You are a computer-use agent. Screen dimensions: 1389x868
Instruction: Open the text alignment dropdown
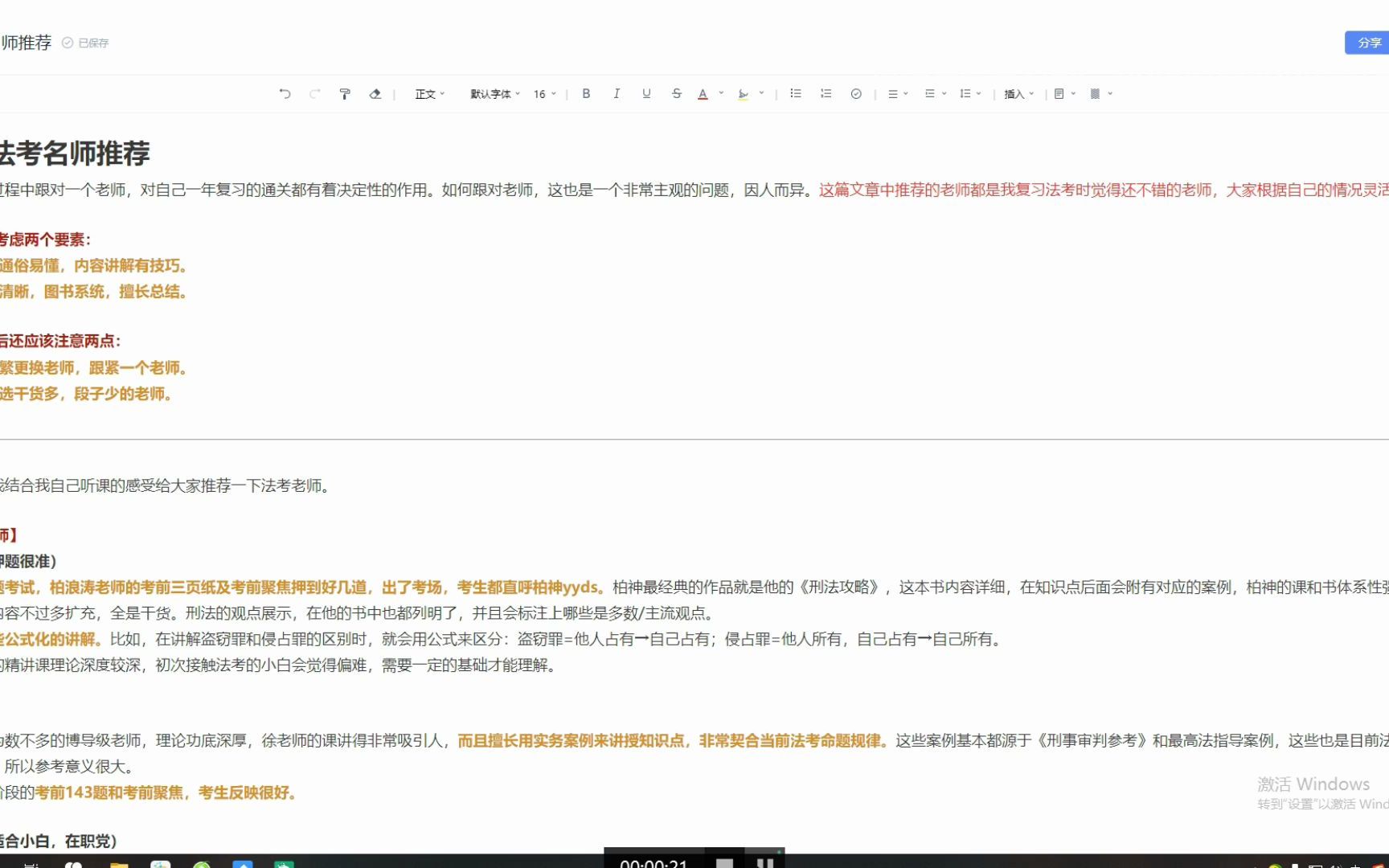pyautogui.click(x=898, y=94)
